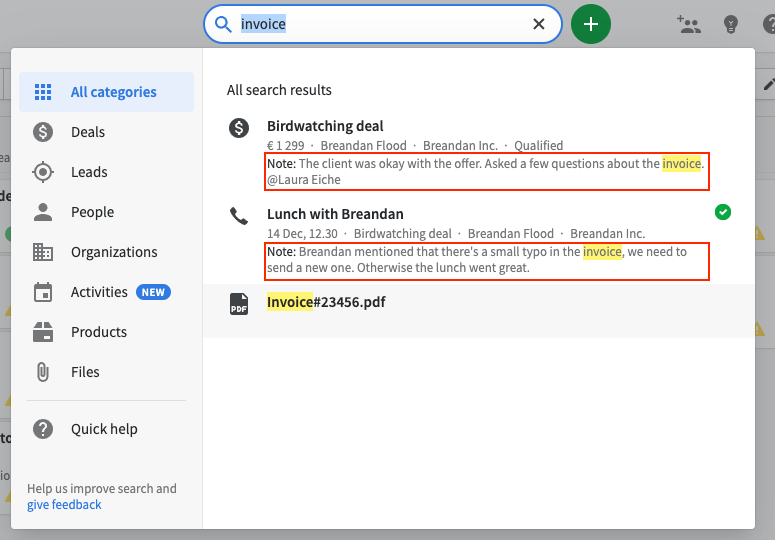Click '14 Dec, 12.30' activity time
775x540 pixels.
click(x=302, y=233)
